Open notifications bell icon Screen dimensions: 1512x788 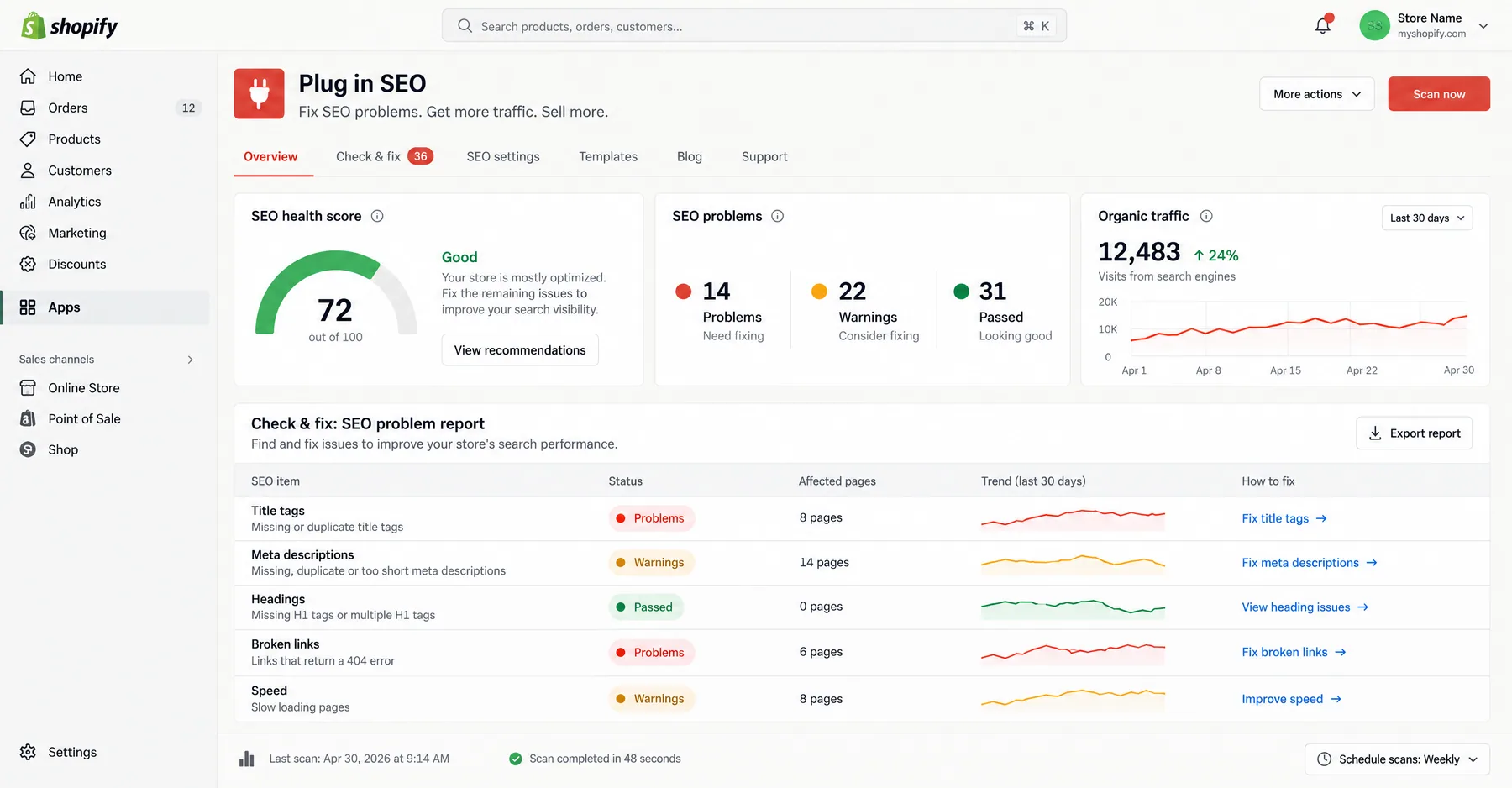pos(1323,25)
